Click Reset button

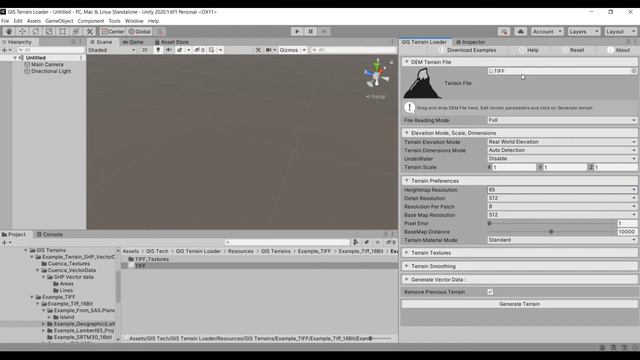point(573,50)
